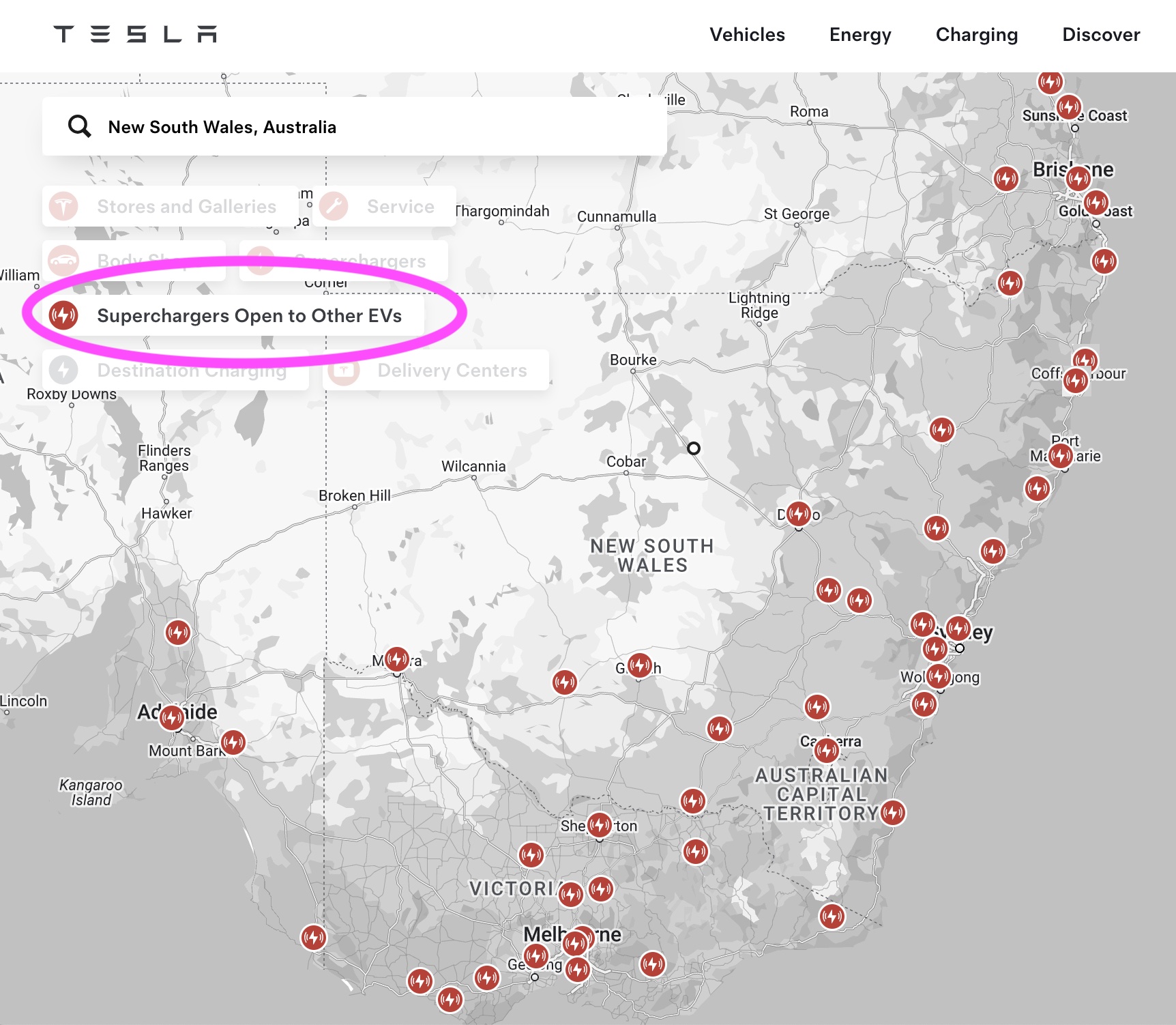
Task: Select the Supercharger pin at Wollongong
Action: point(939,676)
